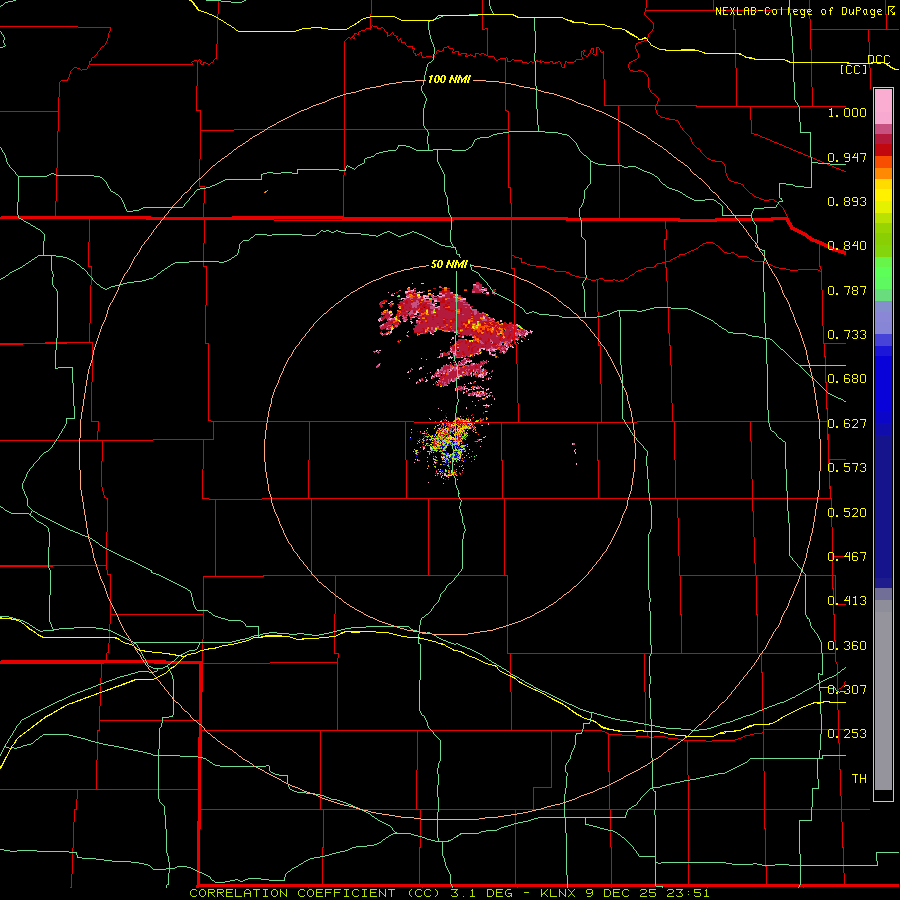Click the 0.573 scale value

[847, 468]
